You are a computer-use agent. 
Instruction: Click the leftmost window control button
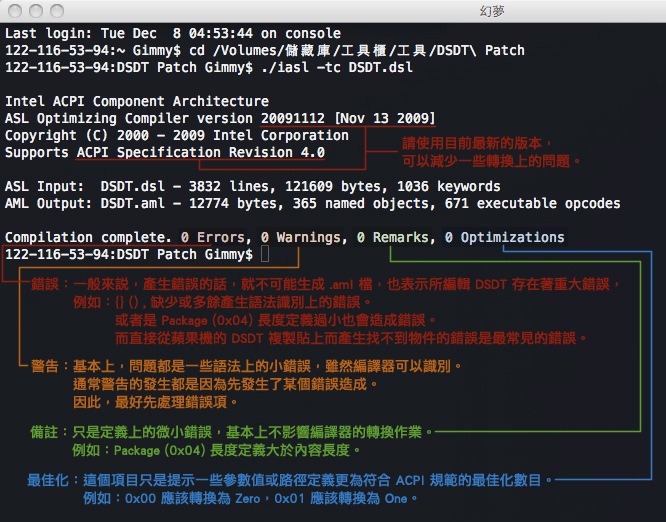tap(15, 11)
